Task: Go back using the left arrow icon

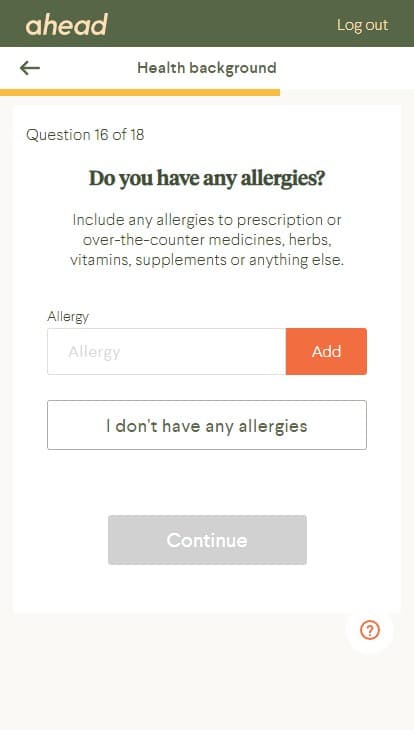Action: pyautogui.click(x=30, y=68)
